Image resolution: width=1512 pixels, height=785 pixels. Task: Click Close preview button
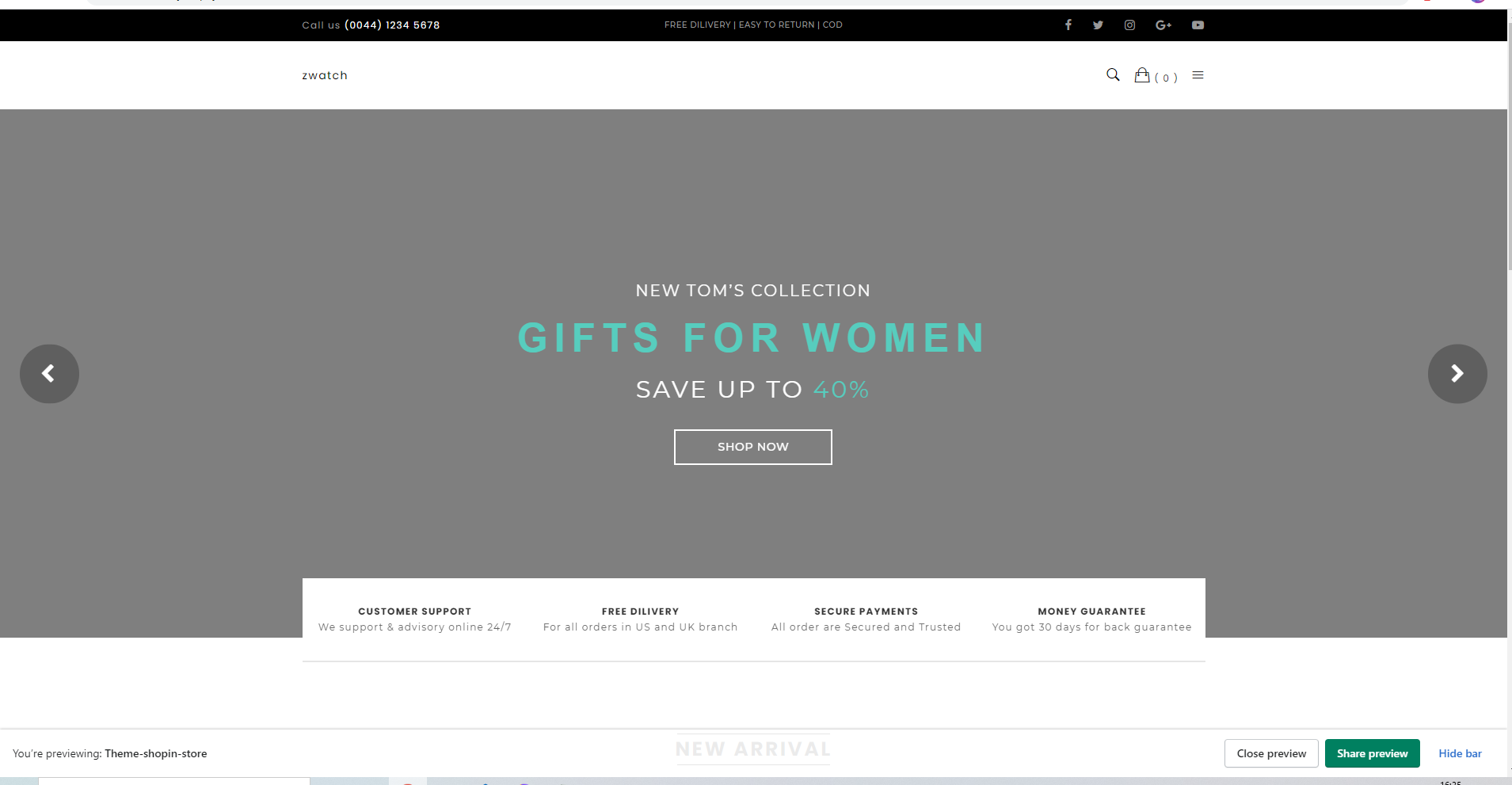coord(1271,753)
